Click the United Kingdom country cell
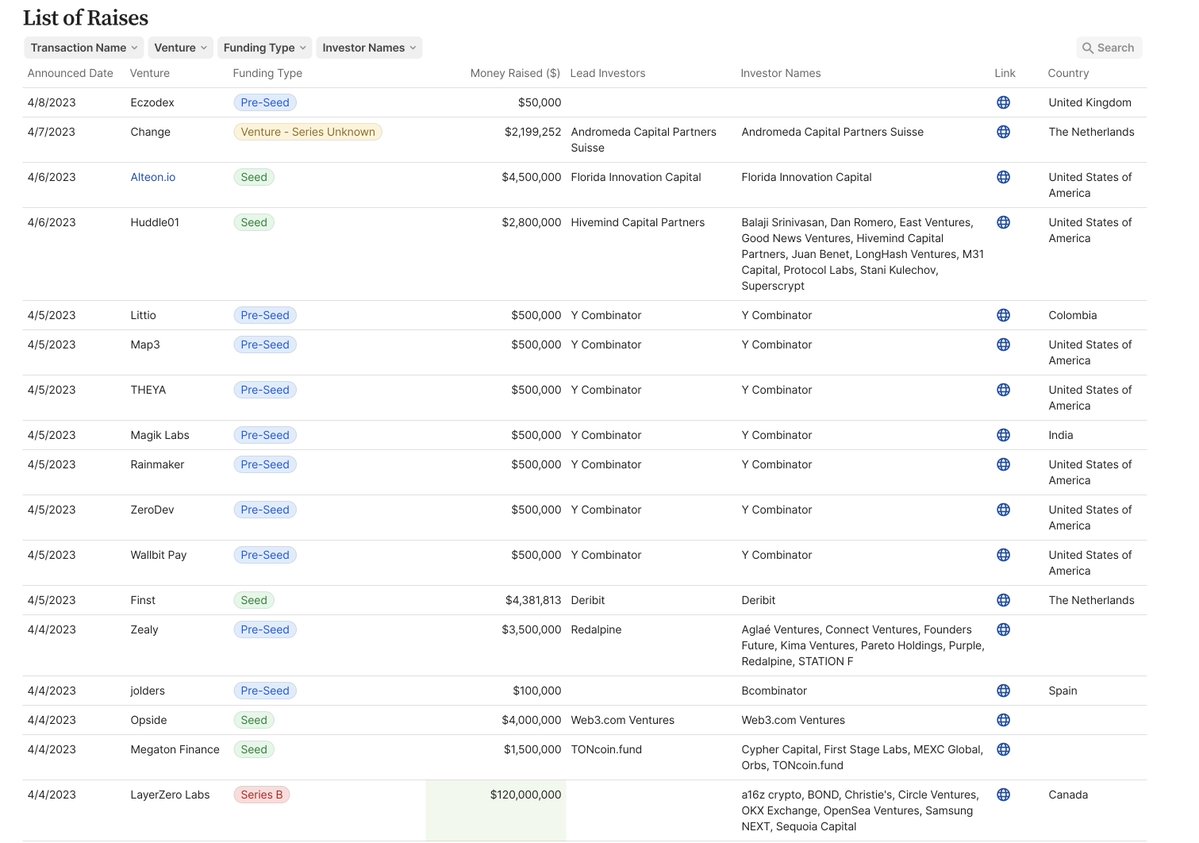The image size is (1199, 843). pyautogui.click(x=1090, y=103)
